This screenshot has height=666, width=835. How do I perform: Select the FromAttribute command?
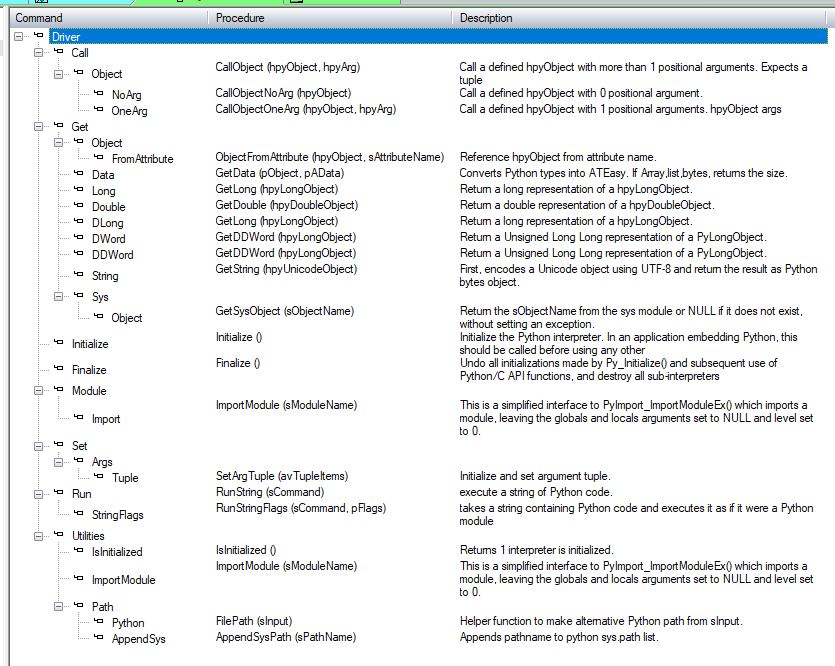[x=142, y=159]
